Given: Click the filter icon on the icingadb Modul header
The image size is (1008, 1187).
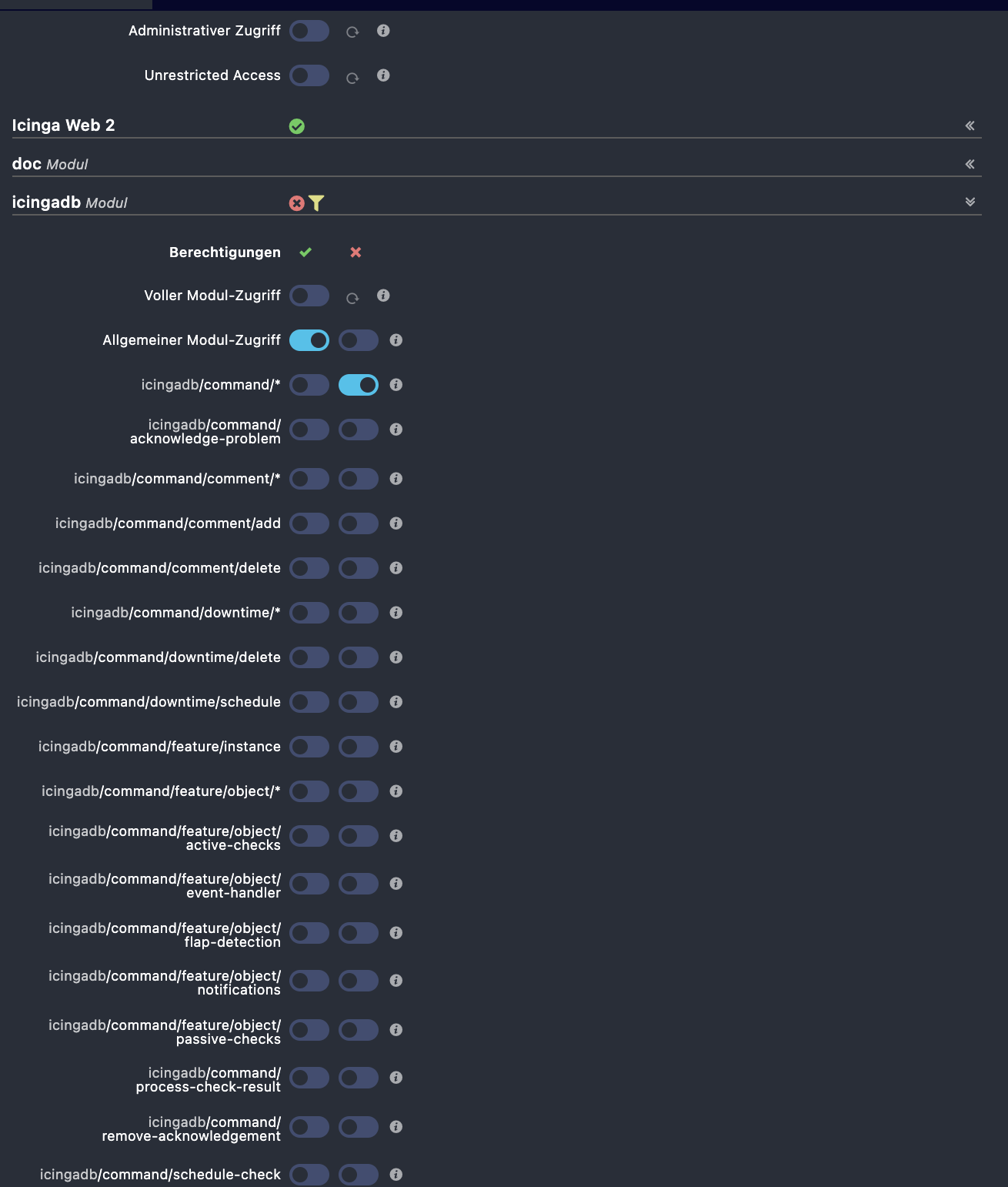Looking at the screenshot, I should 316,202.
